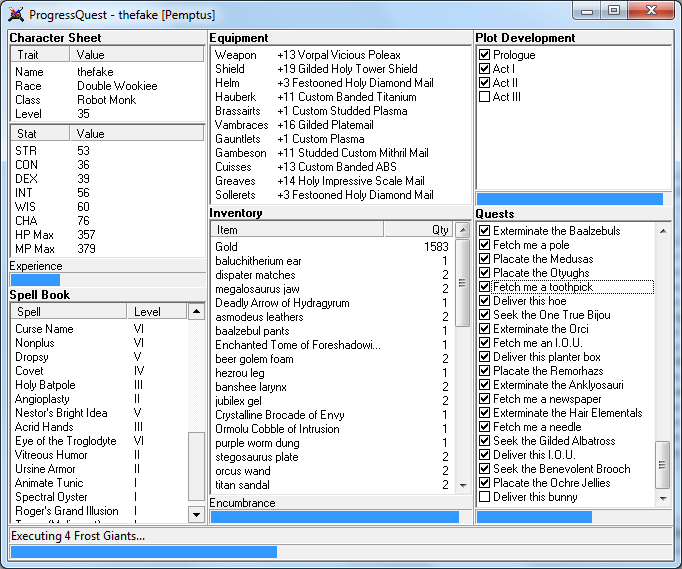The width and height of the screenshot is (682, 569).
Task: Select the Gold inventory row
Action: point(332,247)
